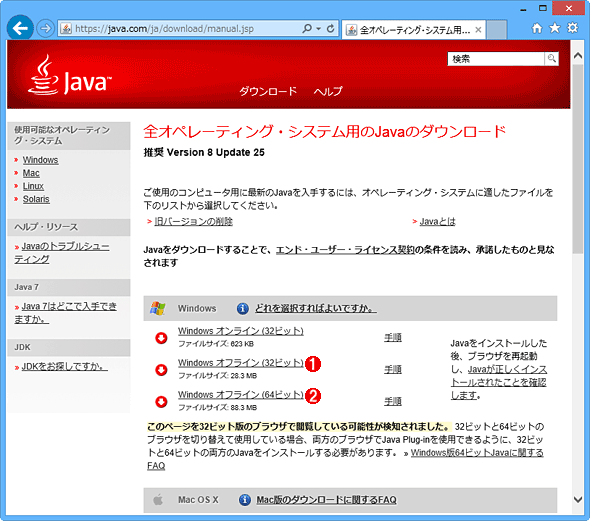The width and height of the screenshot is (590, 521).
Task: Click ファイルサイズ: 28.3 MB text
Action: (x=217, y=376)
